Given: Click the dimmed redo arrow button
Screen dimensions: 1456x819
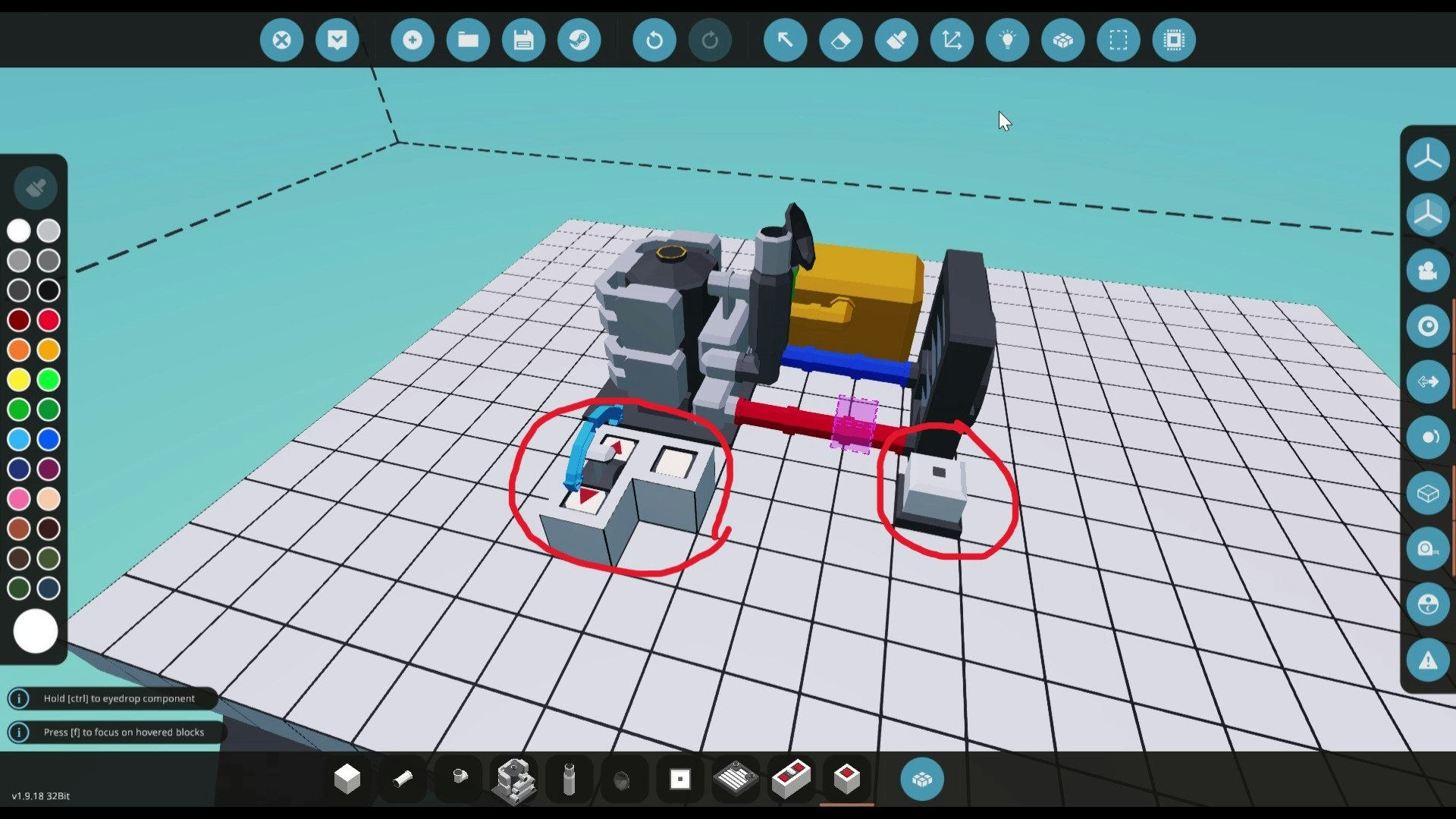Looking at the screenshot, I should 710,39.
